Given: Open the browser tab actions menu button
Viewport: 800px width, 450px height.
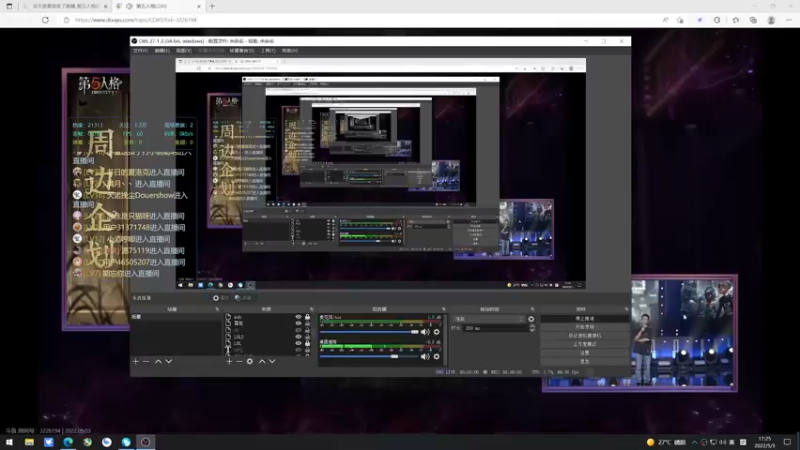Looking at the screenshot, I should tap(9, 6).
